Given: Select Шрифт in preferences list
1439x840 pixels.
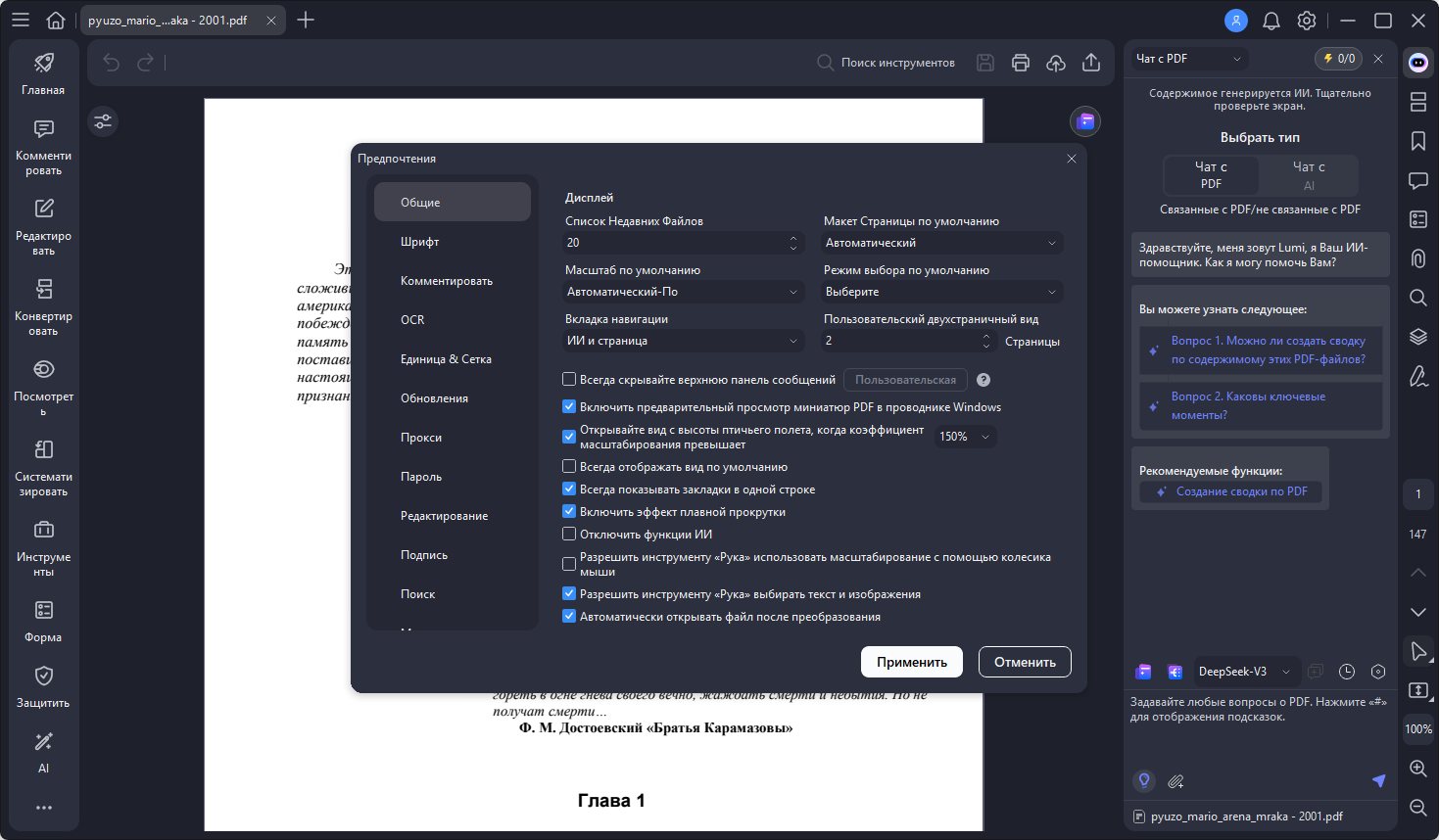Looking at the screenshot, I should [420, 242].
